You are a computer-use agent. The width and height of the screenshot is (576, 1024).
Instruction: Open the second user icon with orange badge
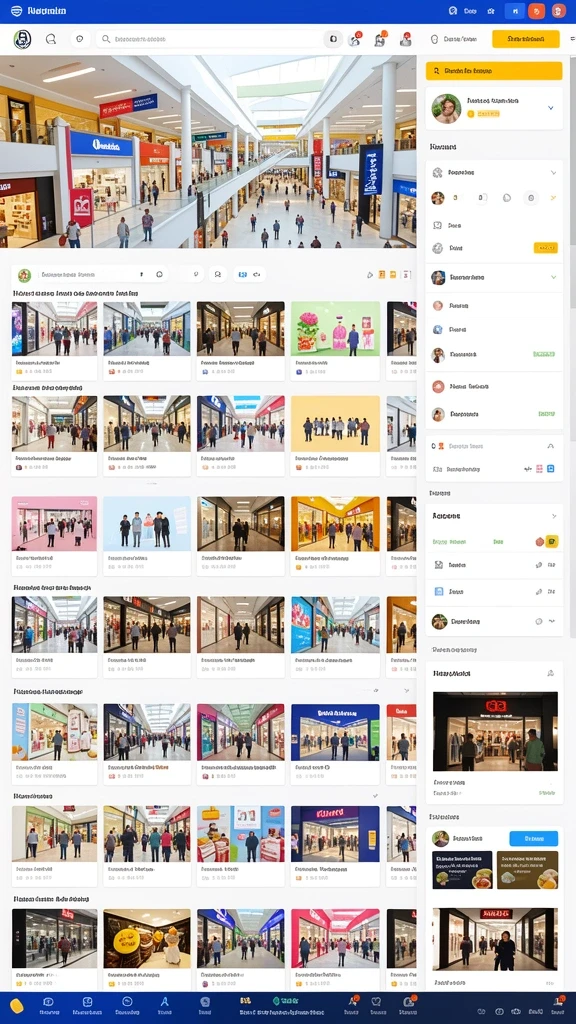point(380,39)
